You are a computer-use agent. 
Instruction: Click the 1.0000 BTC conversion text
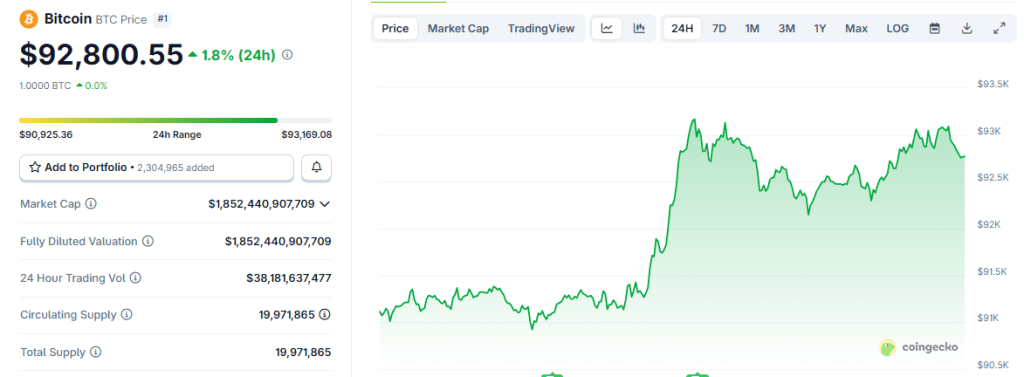(x=45, y=86)
